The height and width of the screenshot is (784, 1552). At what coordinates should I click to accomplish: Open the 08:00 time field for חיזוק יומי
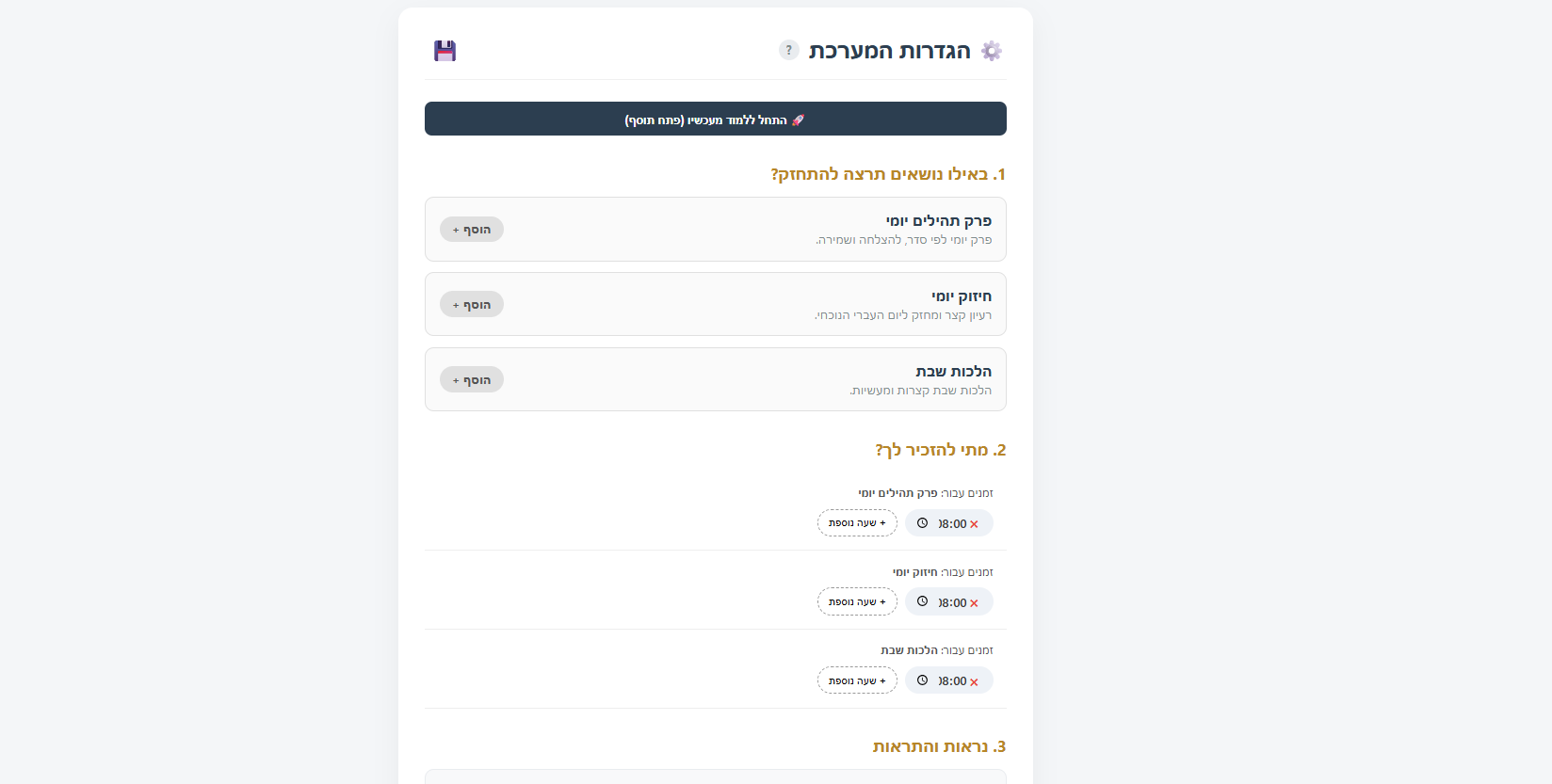[951, 602]
